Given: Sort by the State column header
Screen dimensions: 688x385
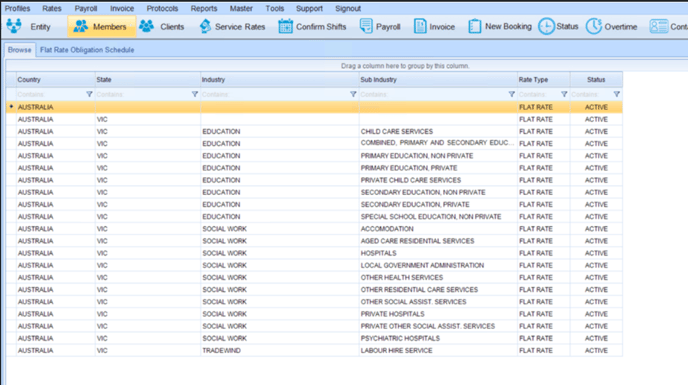Looking at the screenshot, I should (148, 79).
